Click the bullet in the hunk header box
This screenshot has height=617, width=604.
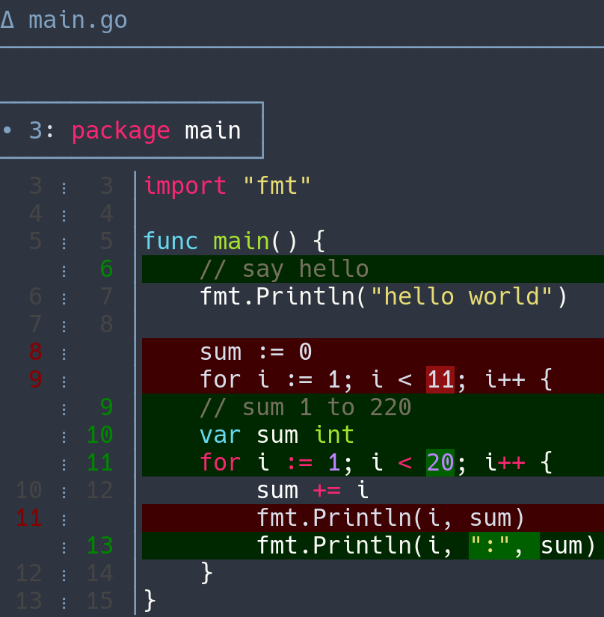pyautogui.click(x=8, y=130)
